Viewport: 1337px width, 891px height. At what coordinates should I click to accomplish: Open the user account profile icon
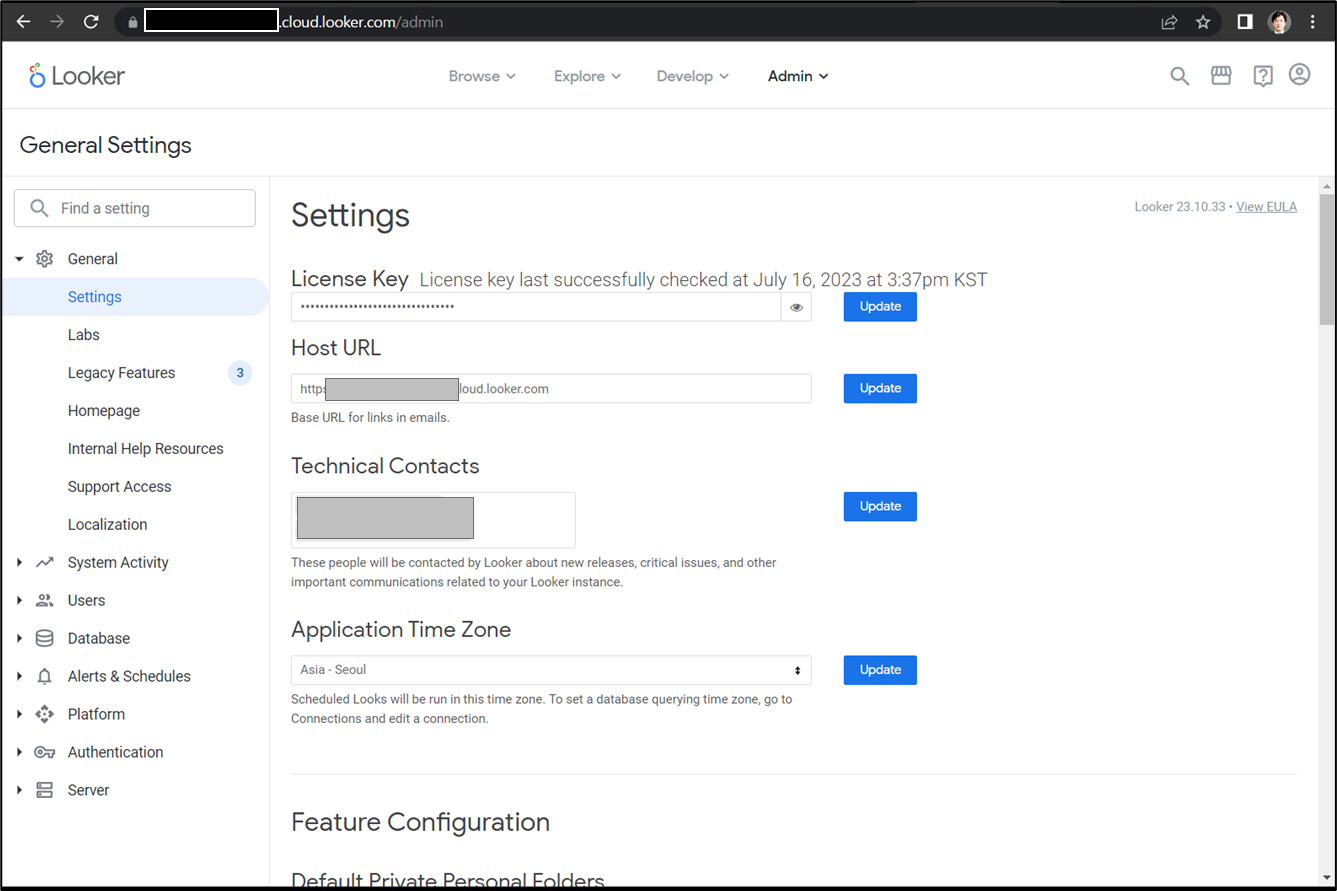[1299, 75]
